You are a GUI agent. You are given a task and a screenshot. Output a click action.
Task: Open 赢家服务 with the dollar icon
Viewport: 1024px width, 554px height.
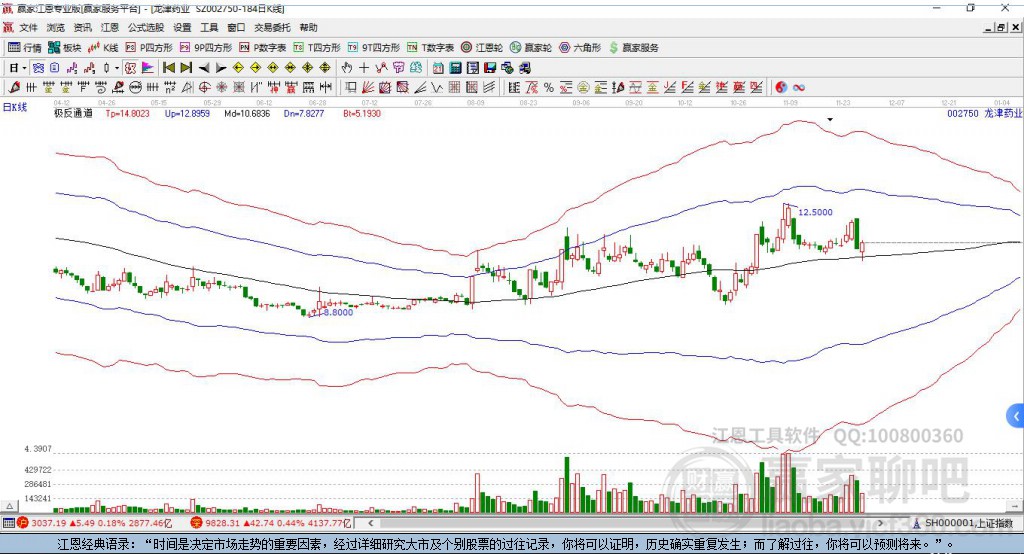(633, 48)
